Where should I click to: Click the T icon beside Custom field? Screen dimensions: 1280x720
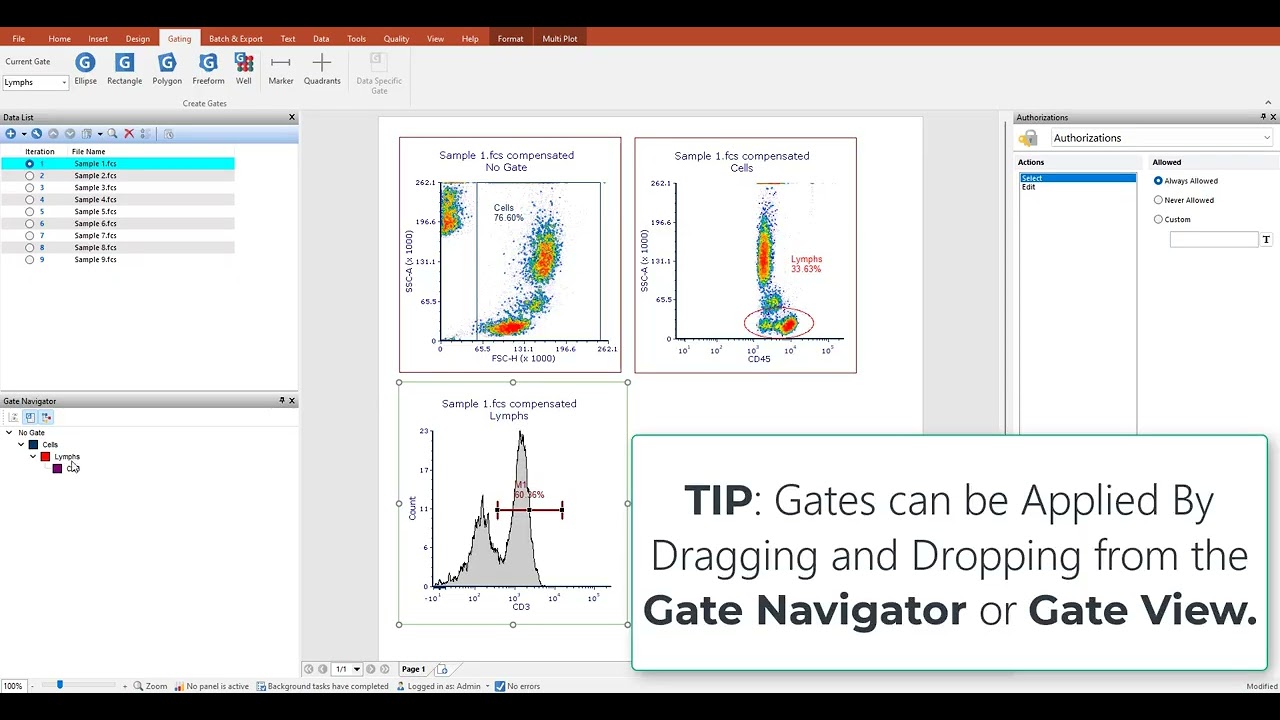pyautogui.click(x=1266, y=240)
